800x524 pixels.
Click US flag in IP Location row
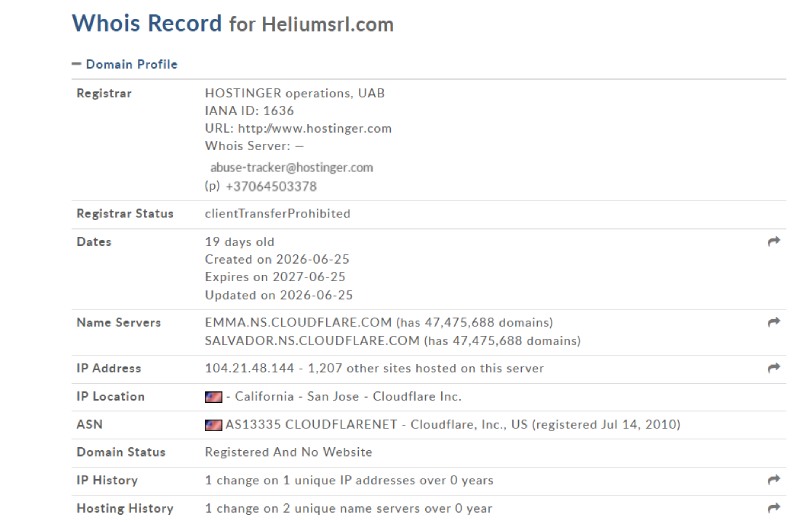coord(213,396)
